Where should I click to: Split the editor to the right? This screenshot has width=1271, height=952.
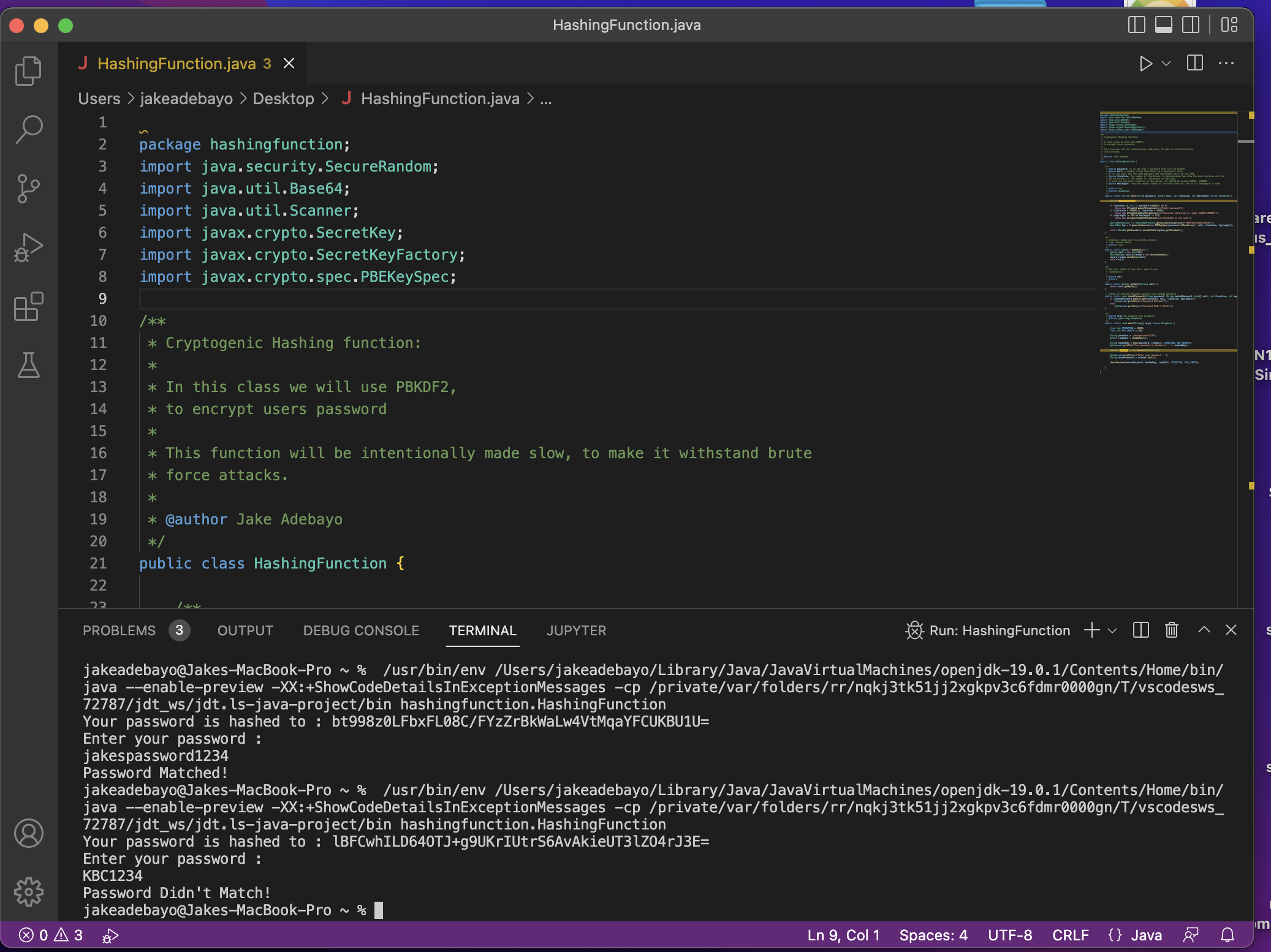coord(1195,63)
